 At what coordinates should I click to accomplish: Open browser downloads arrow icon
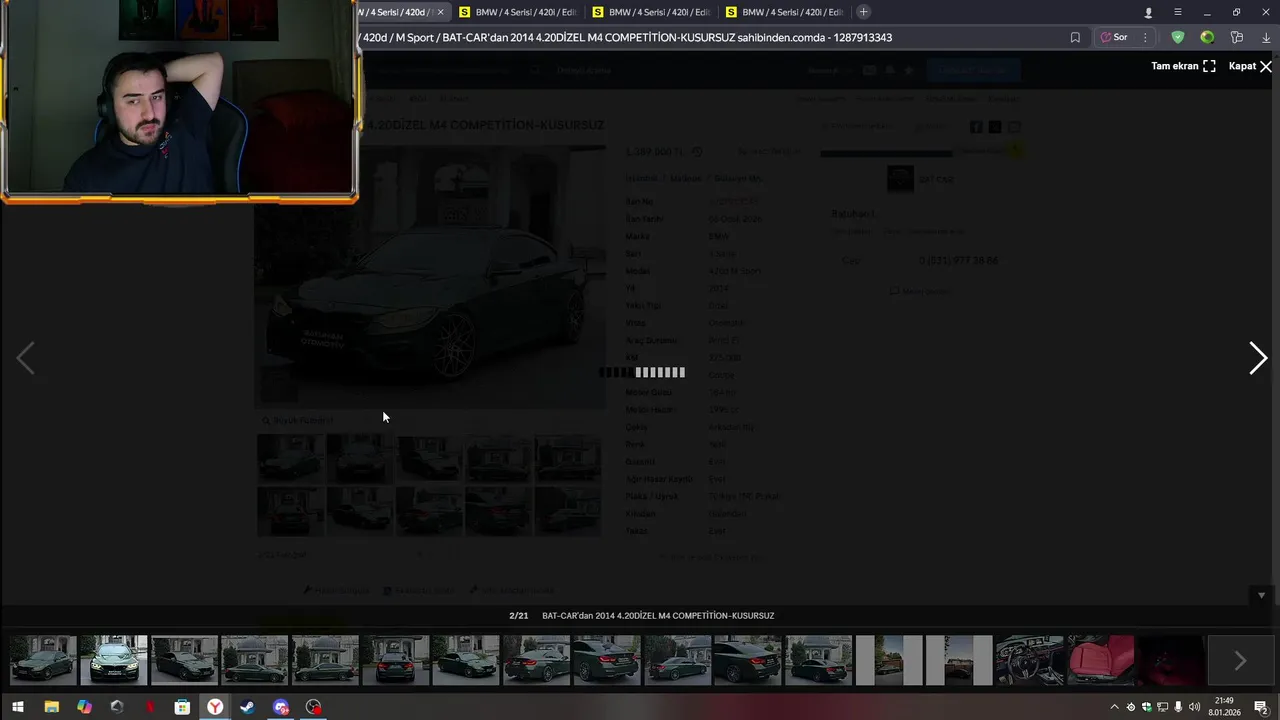click(x=1266, y=37)
